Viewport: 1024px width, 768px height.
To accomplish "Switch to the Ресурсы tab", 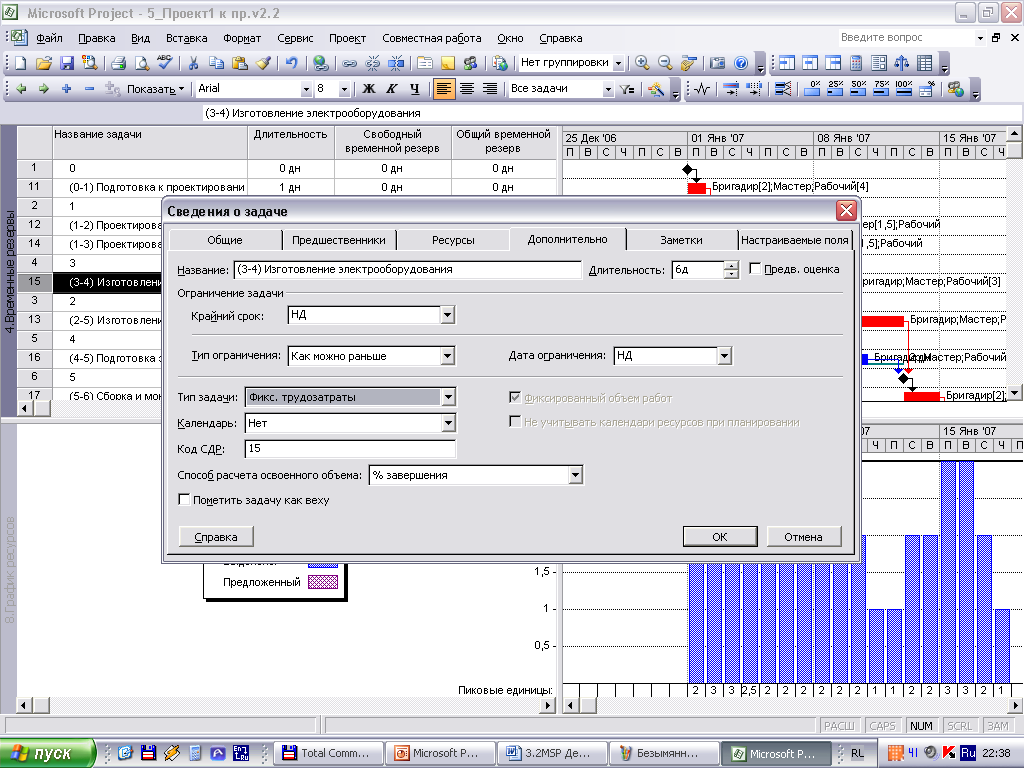I will click(453, 240).
